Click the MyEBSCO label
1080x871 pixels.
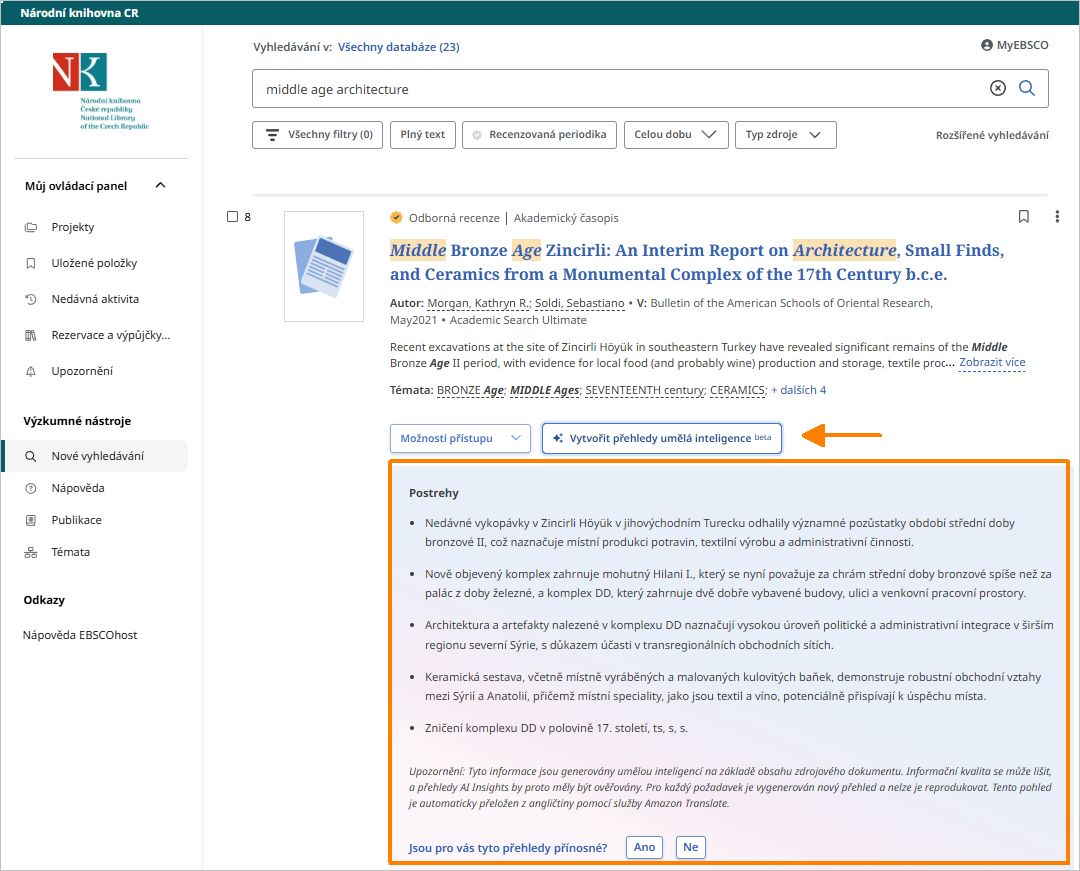(x=1022, y=45)
